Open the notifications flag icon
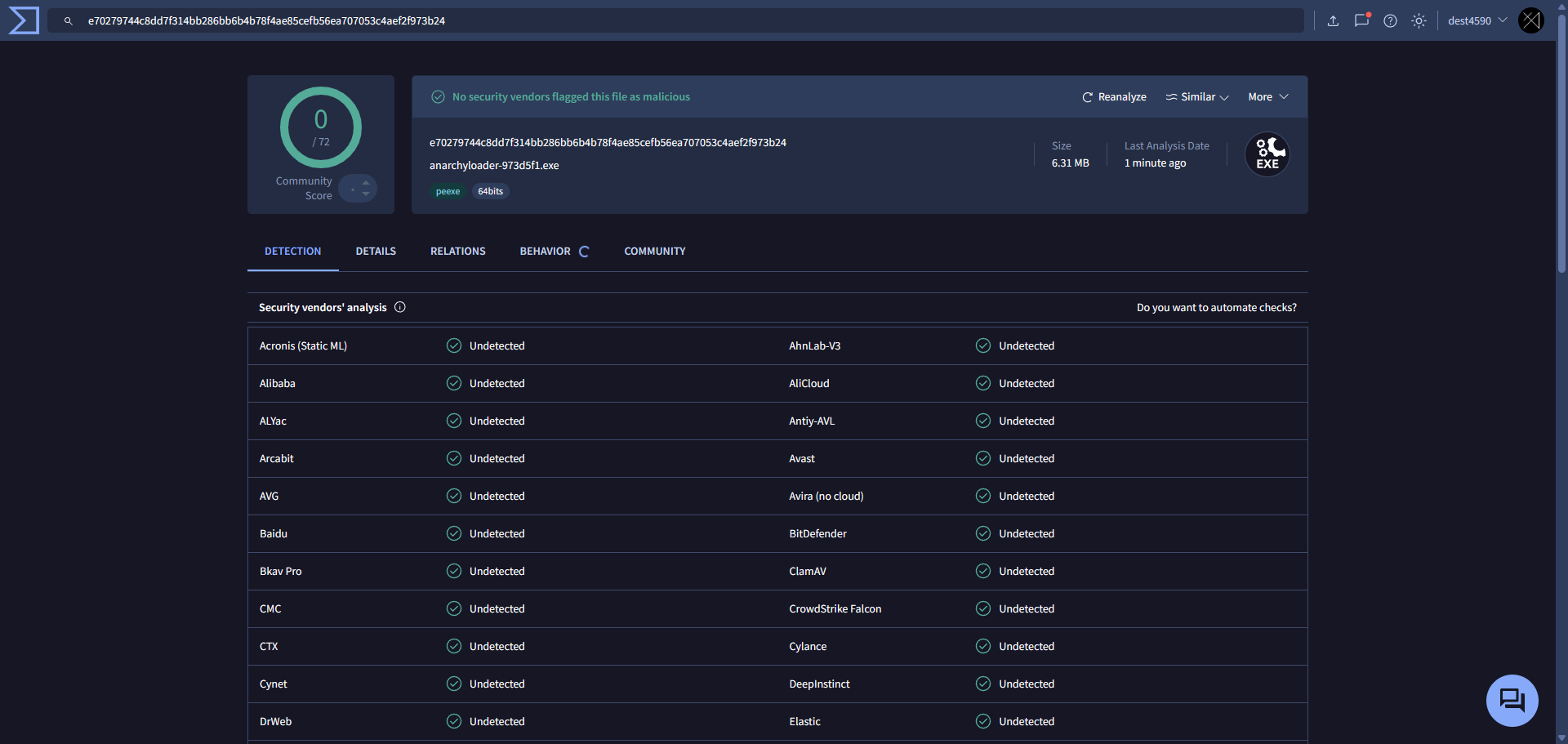 coord(1361,20)
